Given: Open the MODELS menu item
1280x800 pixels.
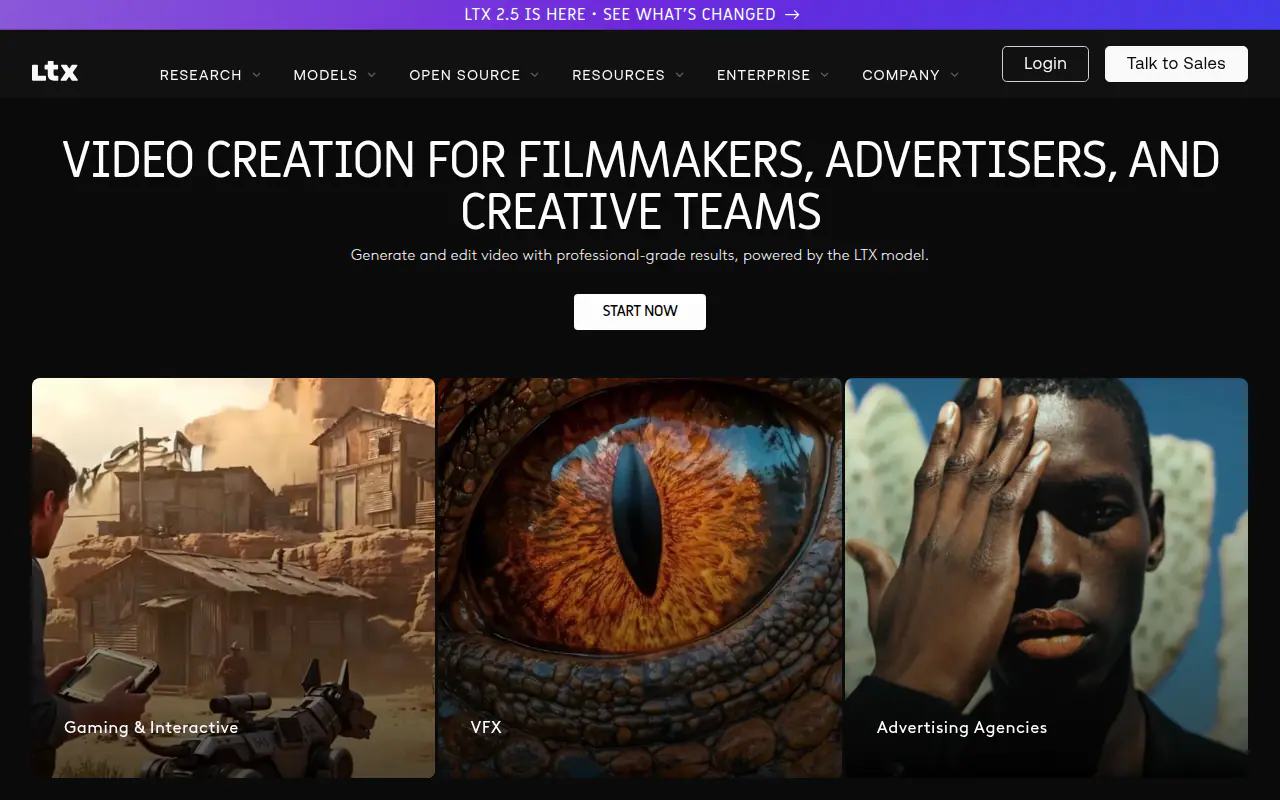Looking at the screenshot, I should [x=325, y=75].
